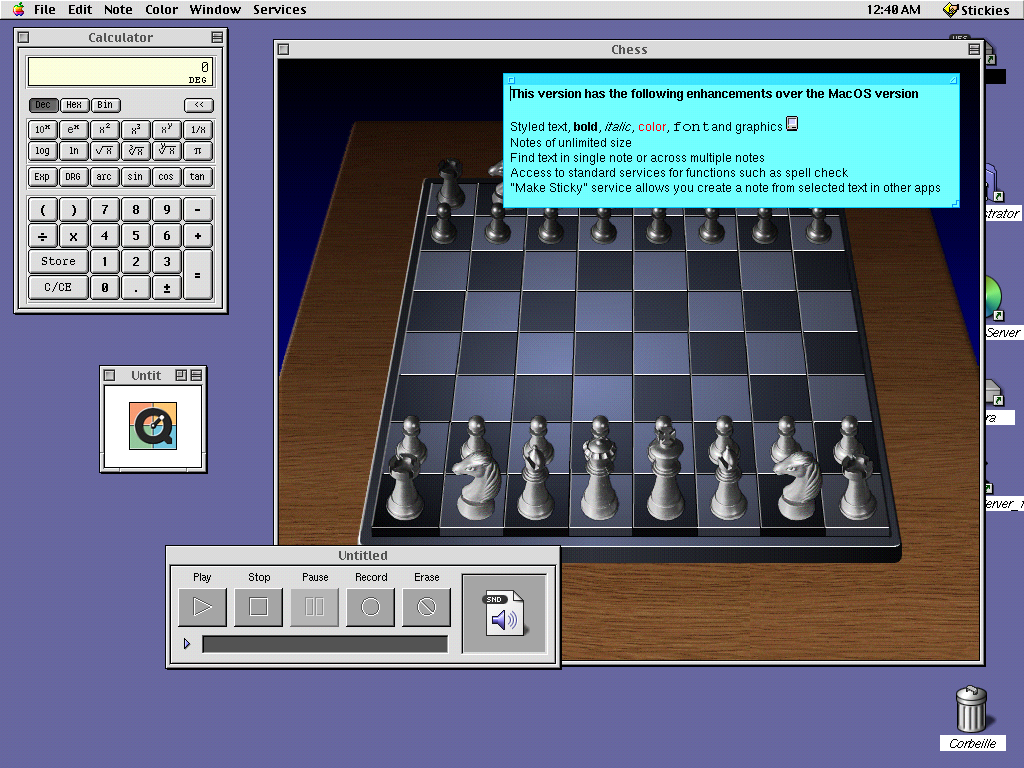
Task: Click the Store key
Action: click(58, 261)
